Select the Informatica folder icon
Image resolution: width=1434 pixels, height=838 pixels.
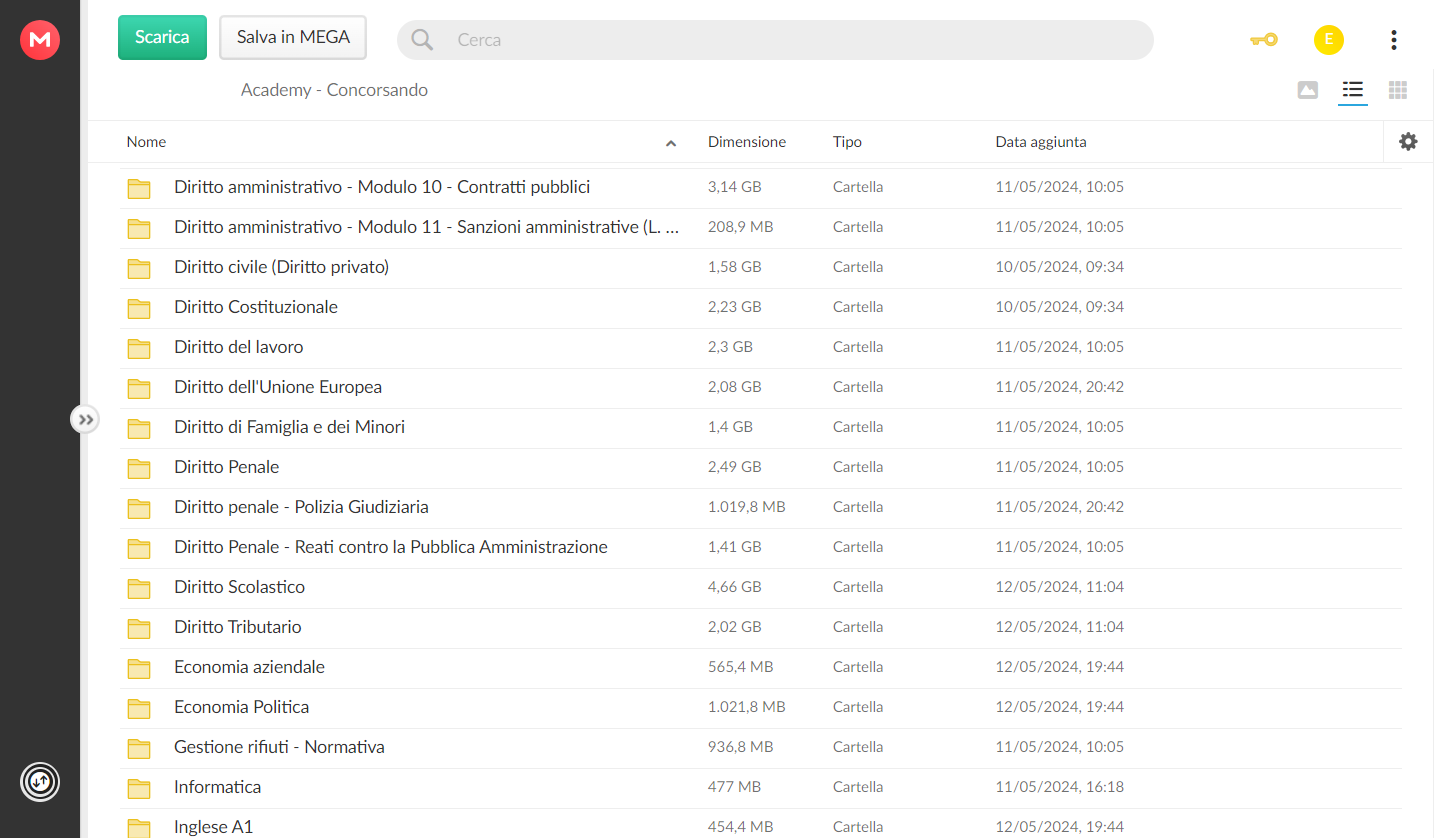click(x=139, y=788)
